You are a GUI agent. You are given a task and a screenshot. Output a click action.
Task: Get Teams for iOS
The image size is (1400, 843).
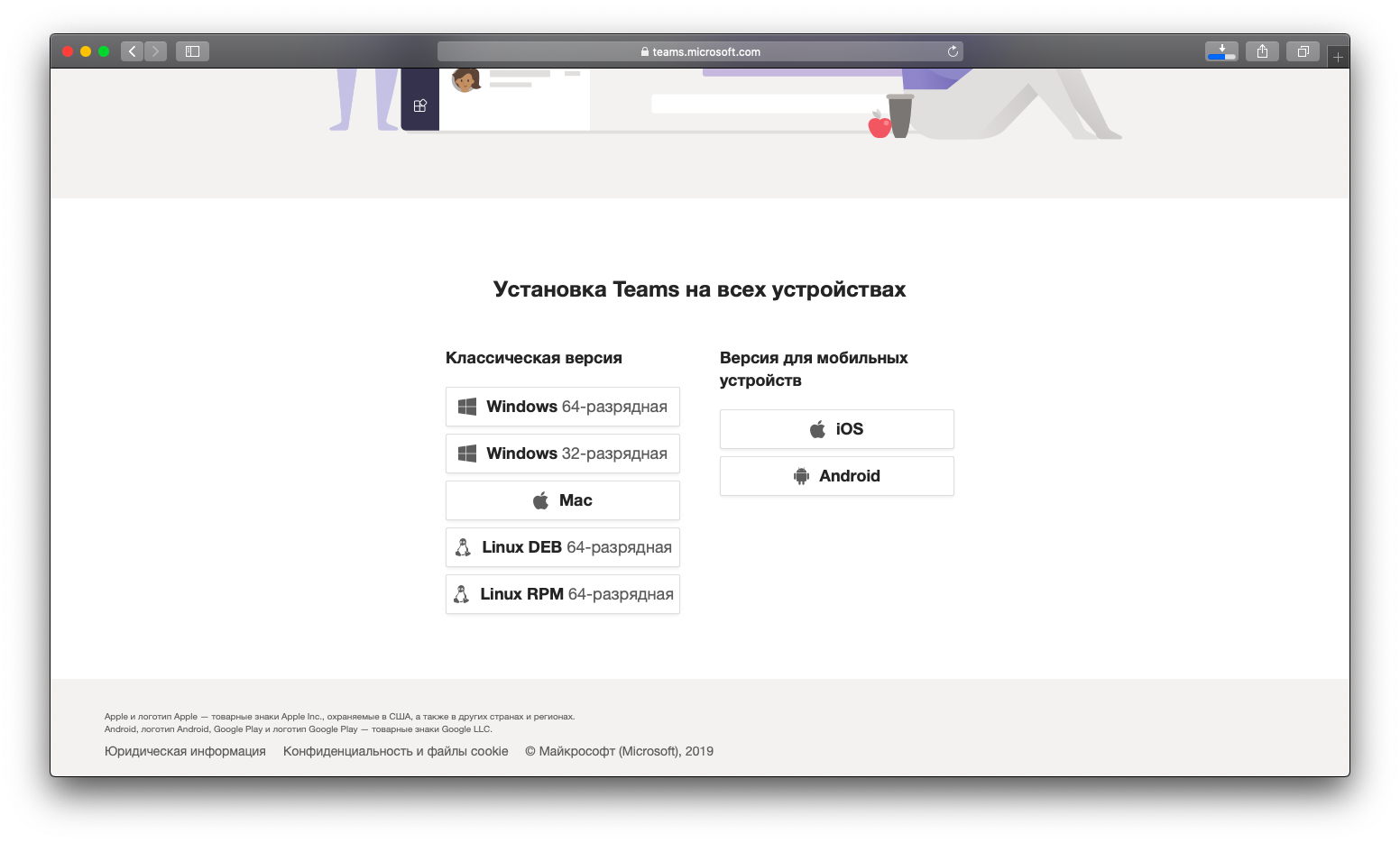point(837,429)
